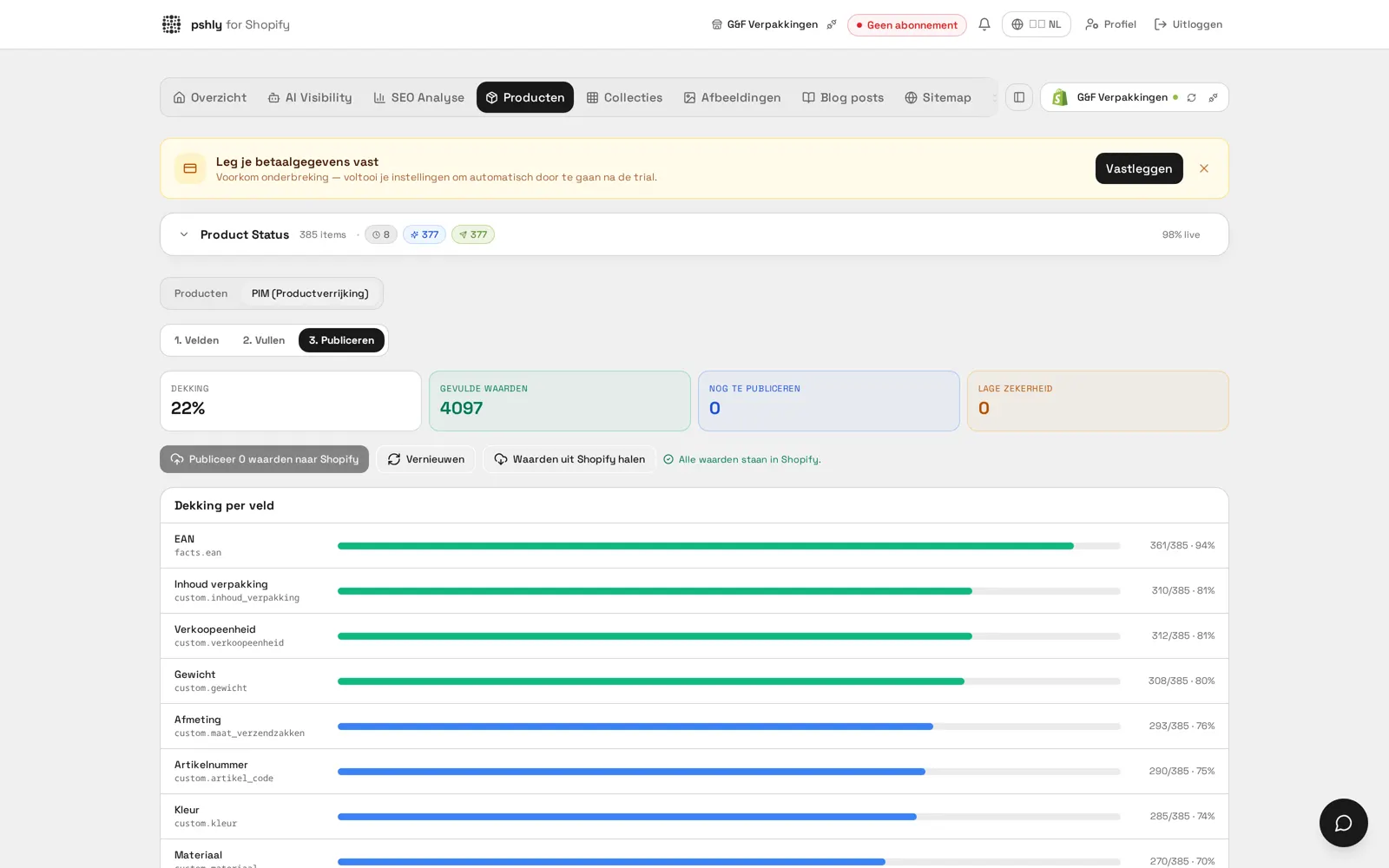Viewport: 1389px width, 868px height.
Task: Switch to the SEO Analyse tab
Action: [x=419, y=97]
